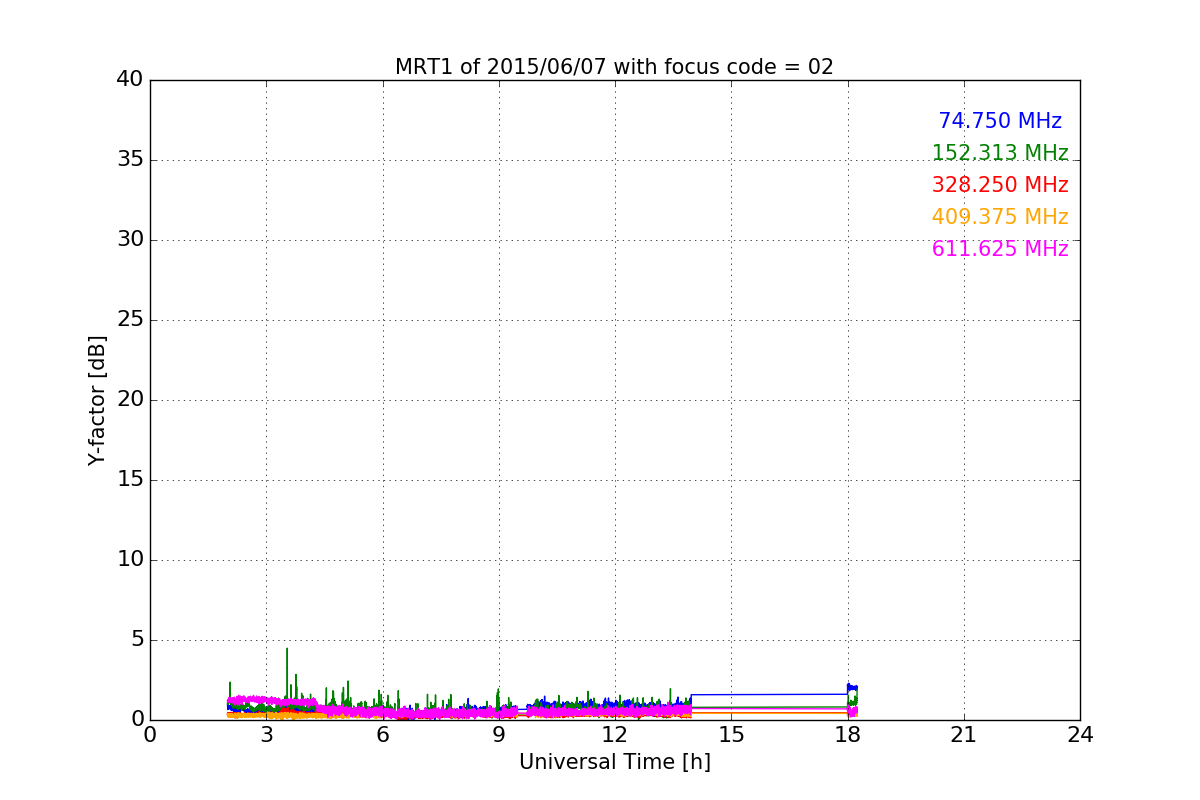Click the x-axis tick label '3'

click(x=266, y=735)
